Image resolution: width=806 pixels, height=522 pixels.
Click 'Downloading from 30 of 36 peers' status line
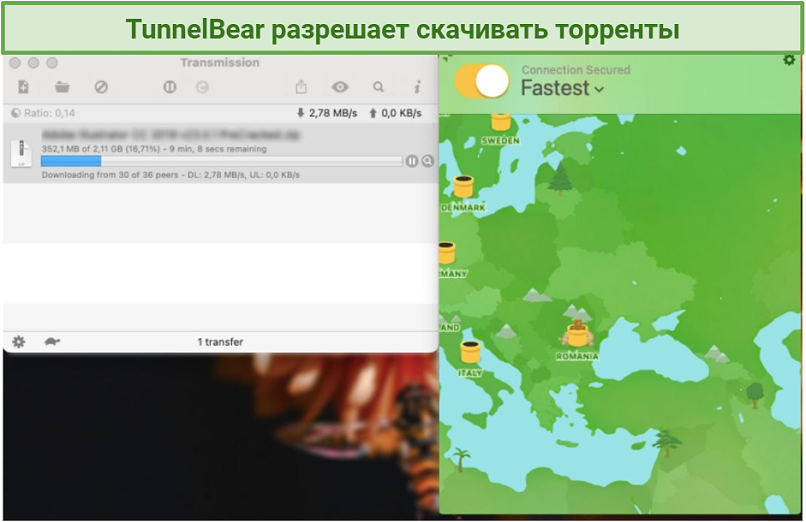click(x=171, y=175)
